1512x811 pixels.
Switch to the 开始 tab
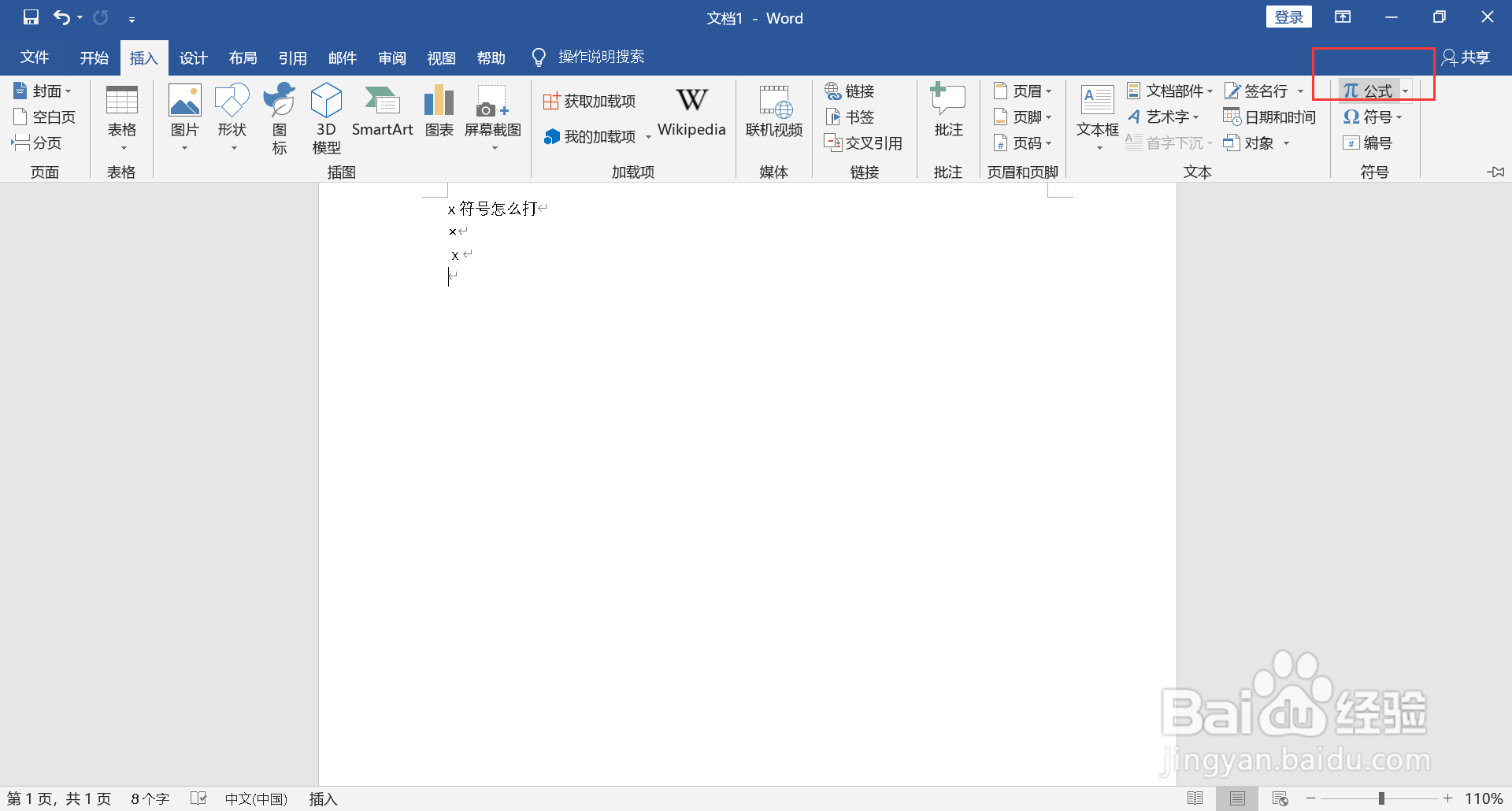tap(94, 57)
